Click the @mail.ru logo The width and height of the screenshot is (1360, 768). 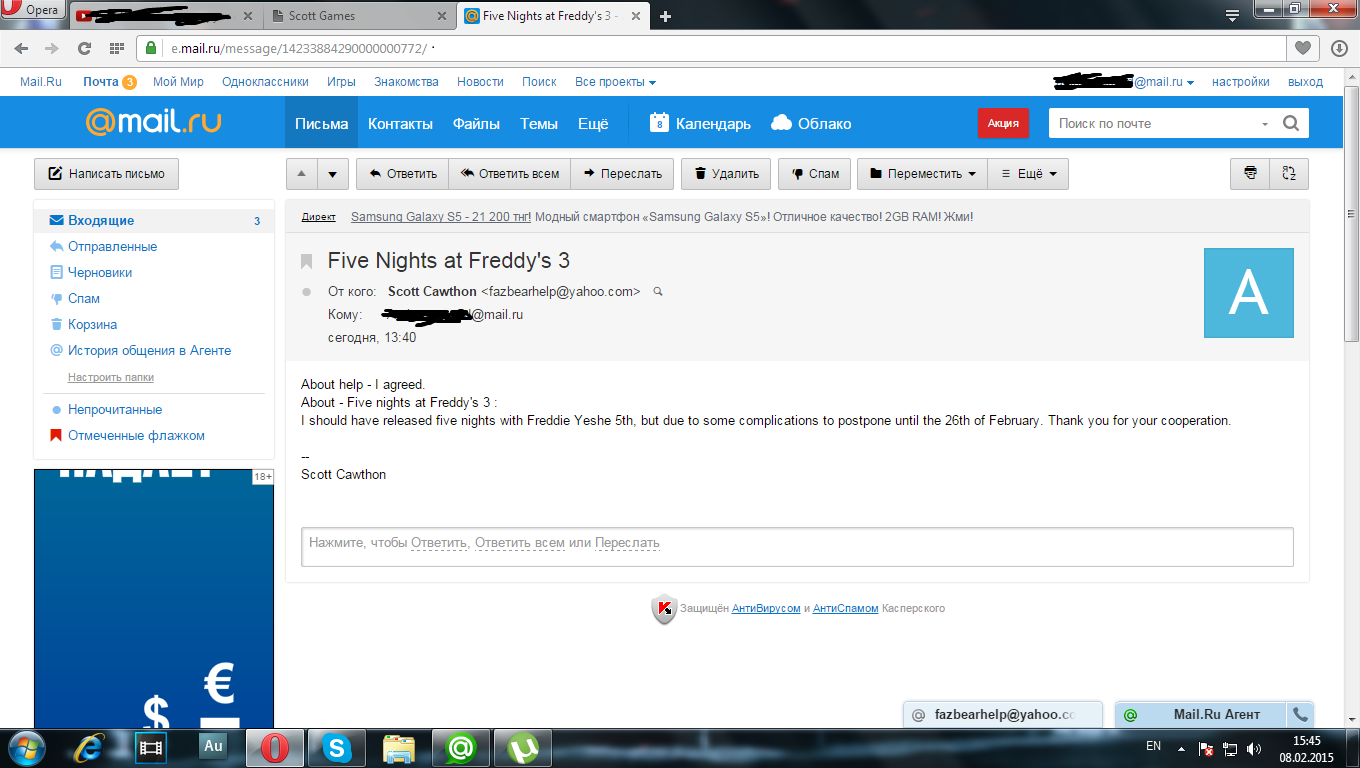click(153, 122)
